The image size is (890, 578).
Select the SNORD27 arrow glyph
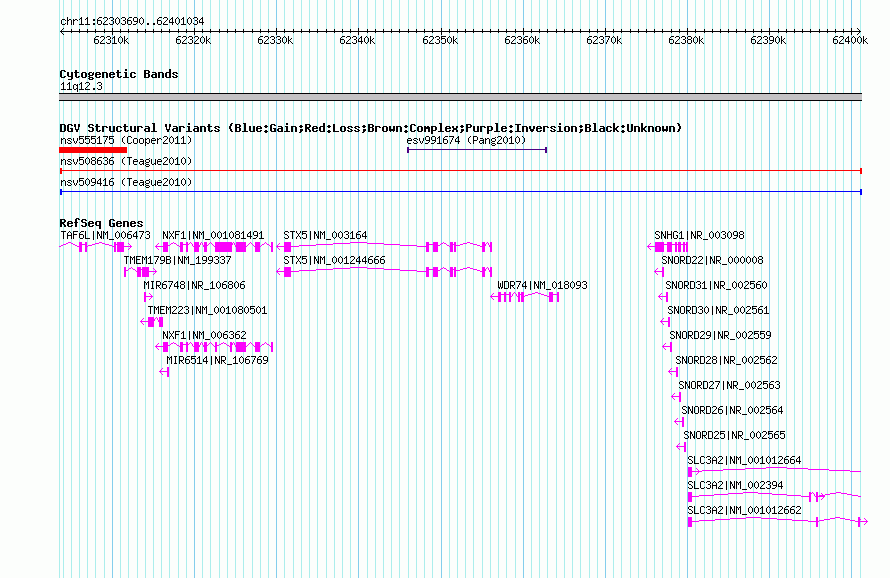675,396
